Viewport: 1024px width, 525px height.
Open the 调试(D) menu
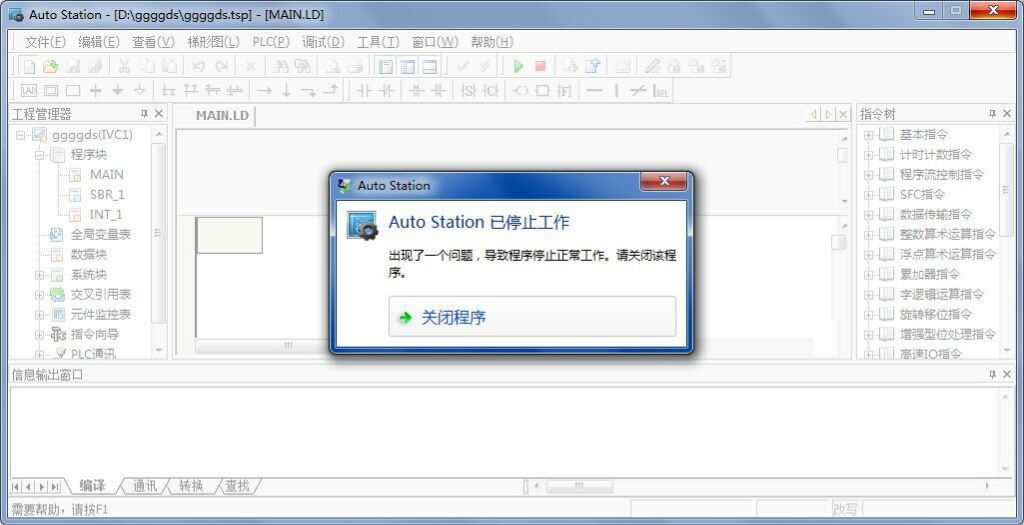[x=323, y=42]
